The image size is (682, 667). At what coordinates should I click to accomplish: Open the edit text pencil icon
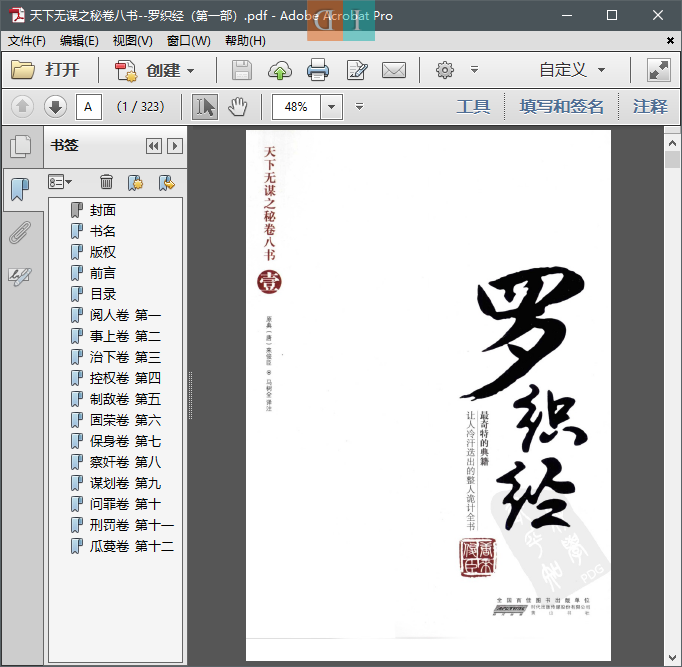click(357, 70)
